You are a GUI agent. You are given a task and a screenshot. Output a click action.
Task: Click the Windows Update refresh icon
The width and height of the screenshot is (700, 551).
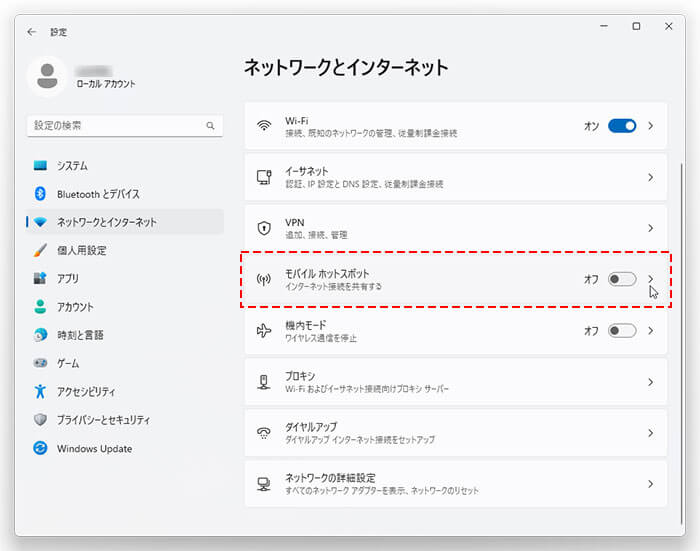pos(40,448)
